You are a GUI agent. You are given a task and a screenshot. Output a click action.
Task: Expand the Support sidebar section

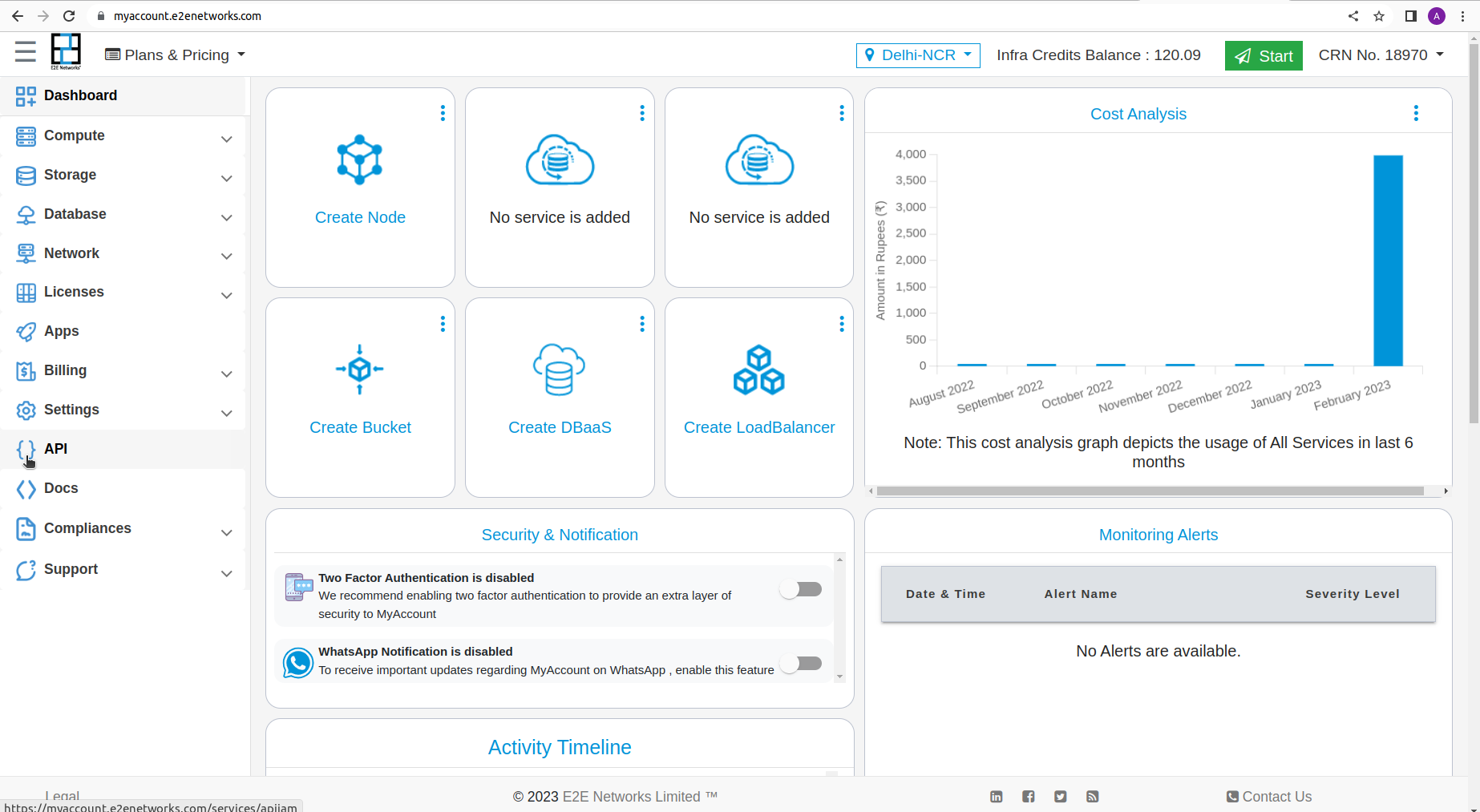pos(123,570)
